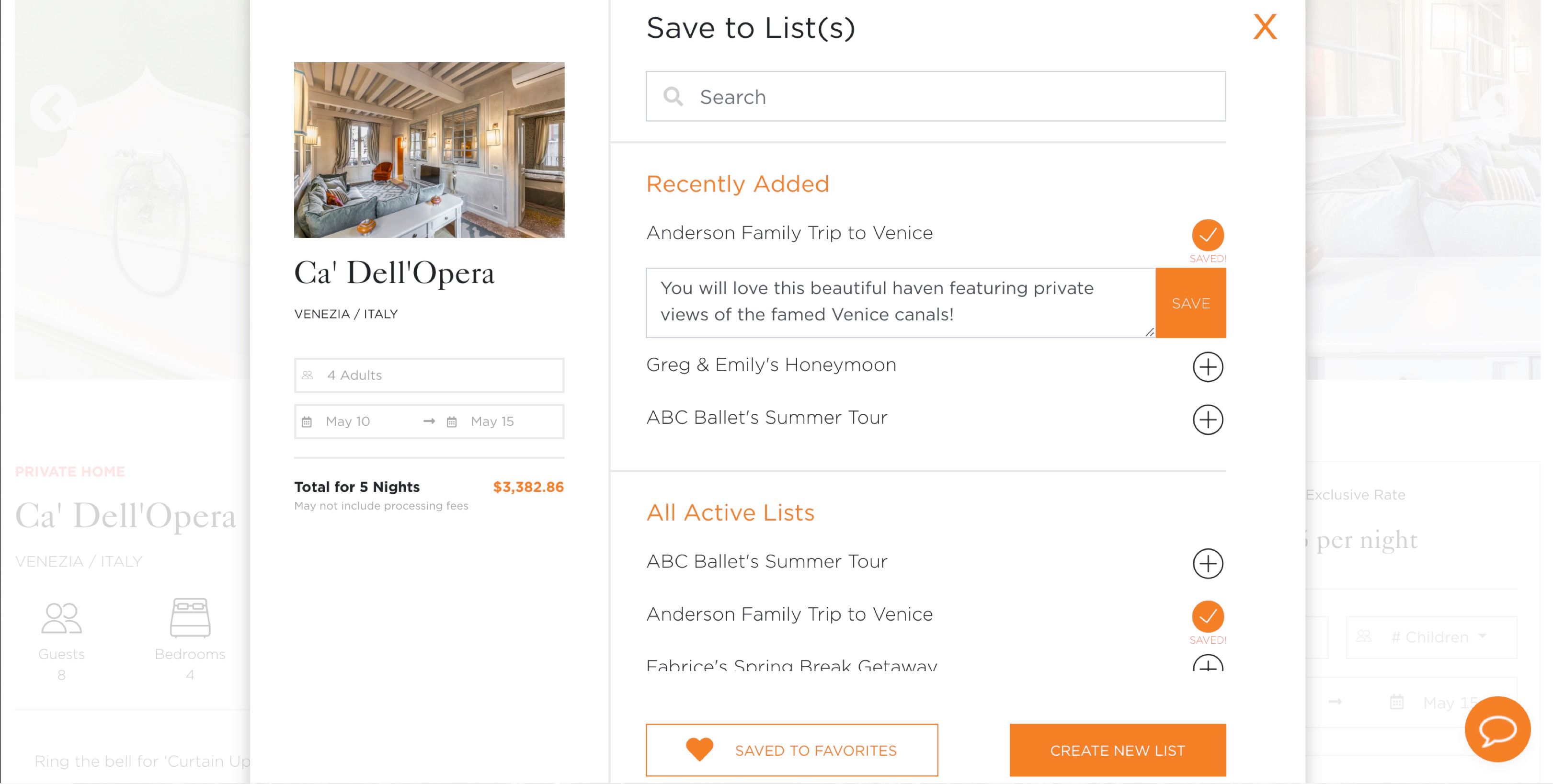This screenshot has width=1553, height=784.
Task: Click the resize handle of note textarea
Action: (x=1149, y=332)
